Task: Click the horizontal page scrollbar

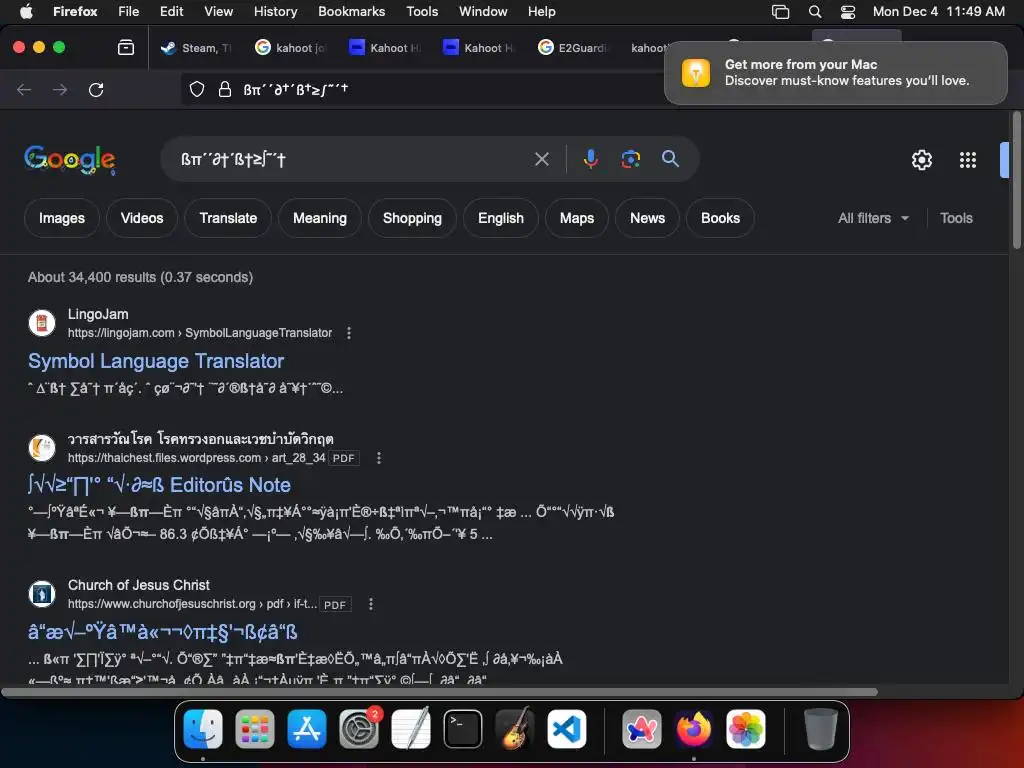Action: pos(439,692)
